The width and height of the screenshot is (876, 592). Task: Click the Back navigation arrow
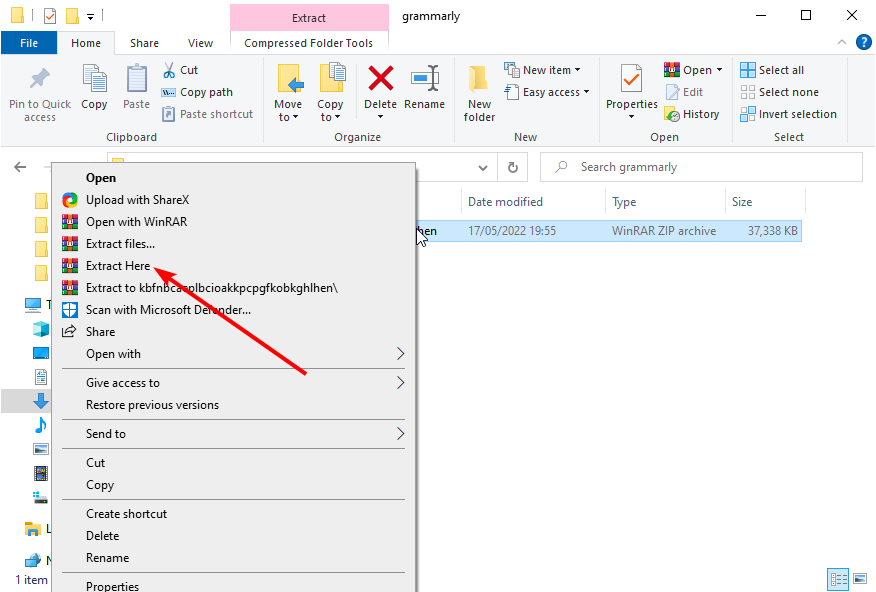[20, 167]
